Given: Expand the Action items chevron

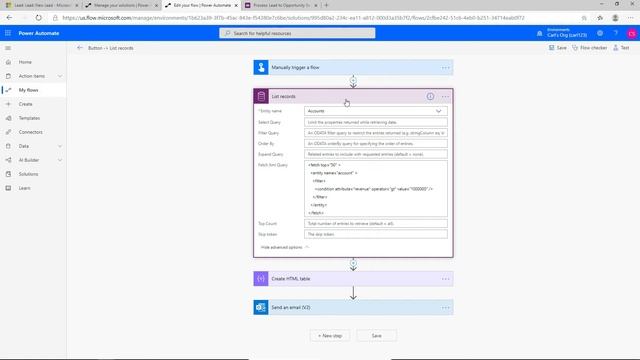Looking at the screenshot, I should pyautogui.click(x=60, y=76).
